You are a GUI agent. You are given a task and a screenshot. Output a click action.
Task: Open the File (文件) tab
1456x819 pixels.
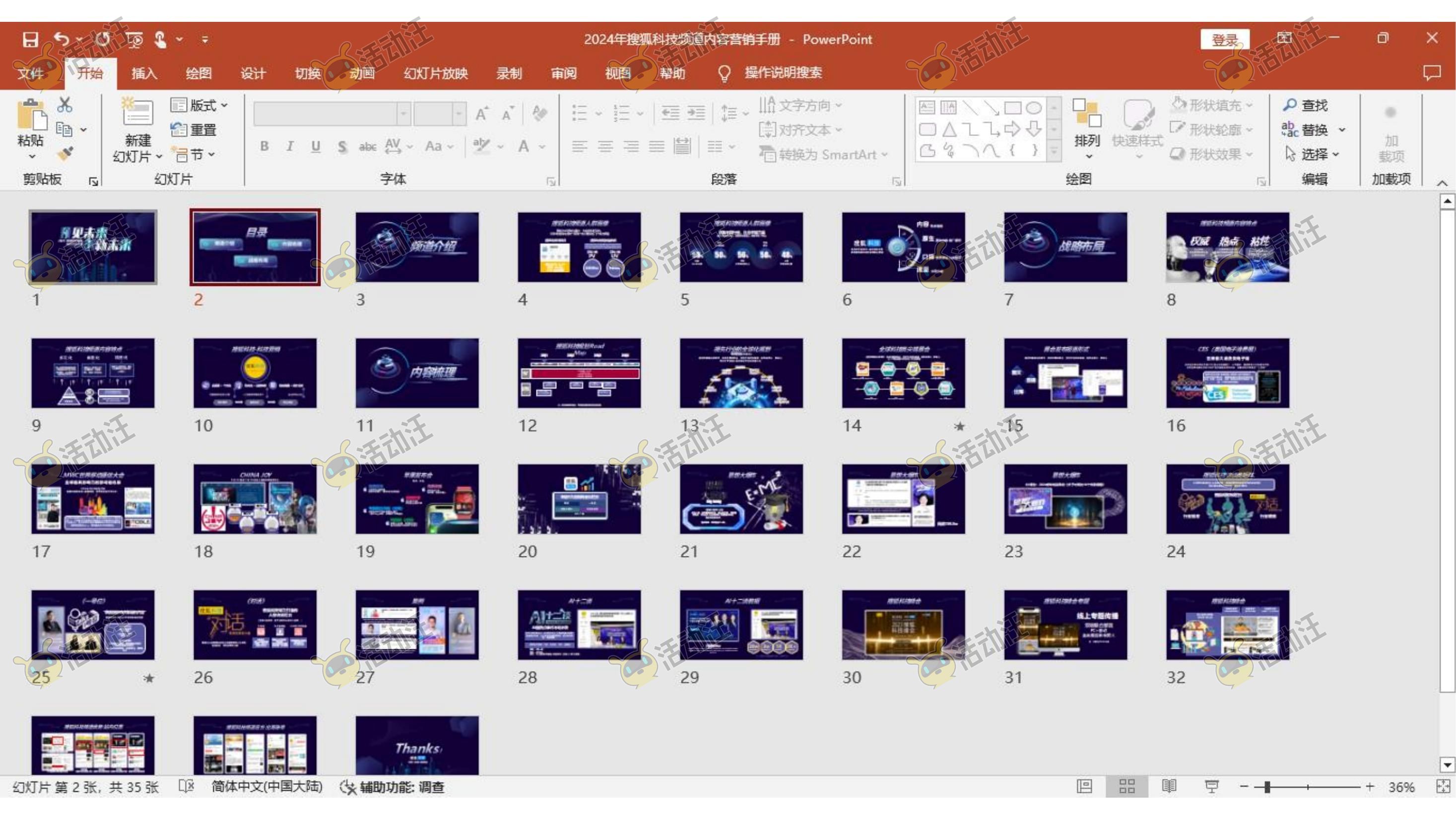click(x=30, y=73)
